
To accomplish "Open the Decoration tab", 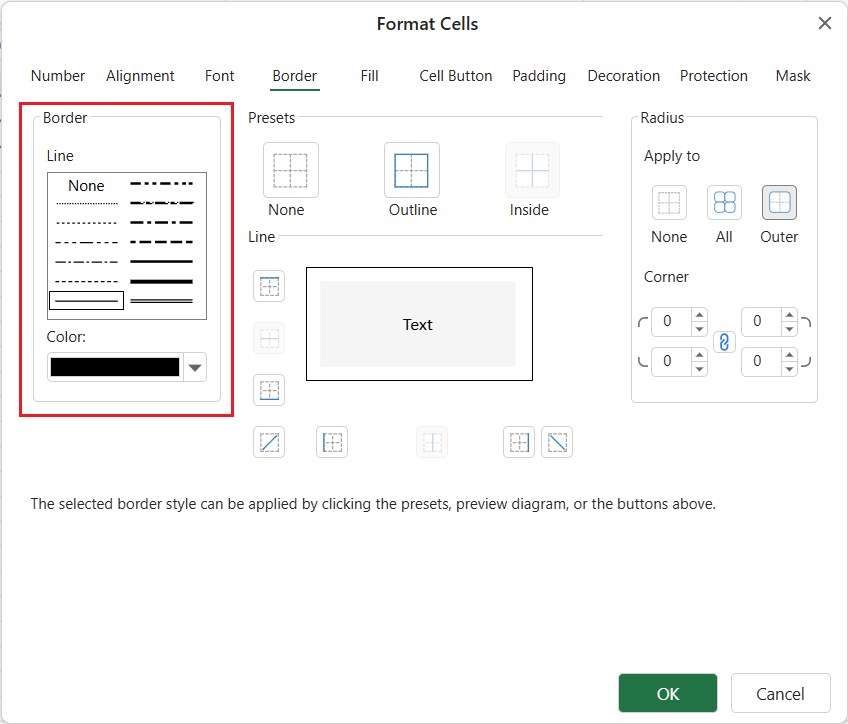I will pyautogui.click(x=624, y=76).
